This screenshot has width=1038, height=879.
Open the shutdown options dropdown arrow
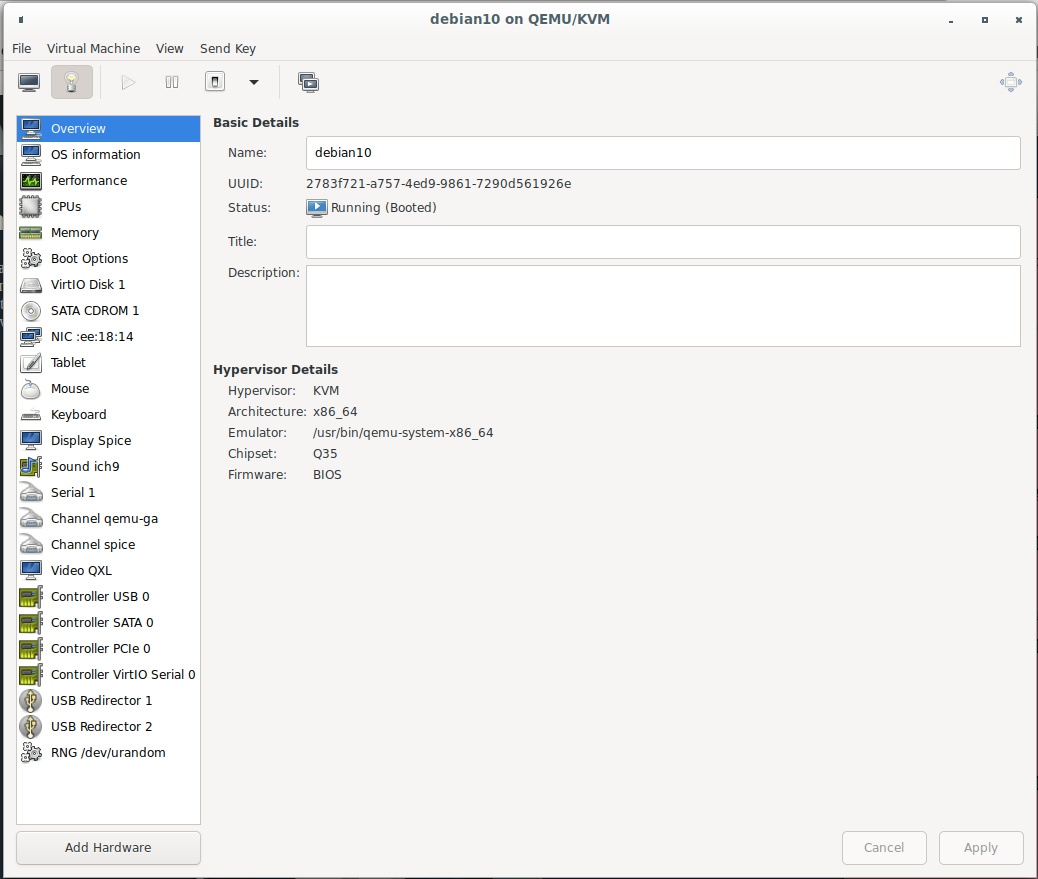click(x=254, y=82)
